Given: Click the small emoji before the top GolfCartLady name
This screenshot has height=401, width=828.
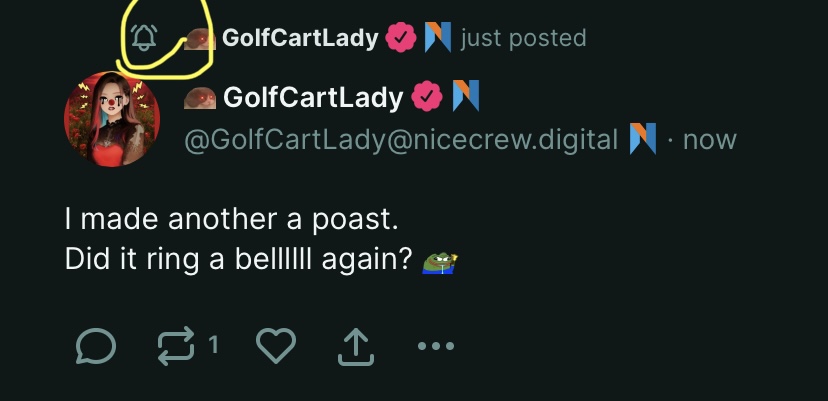Looking at the screenshot, I should (x=200, y=39).
